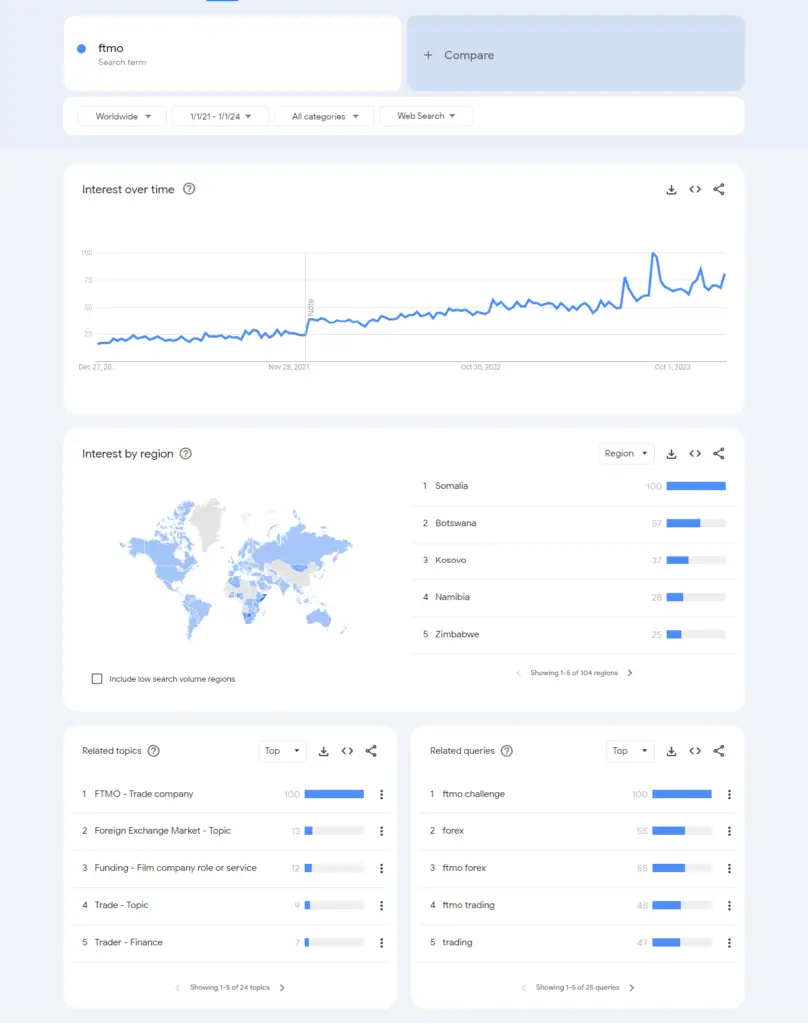
Task: Open help for Interest over time
Action: pos(189,189)
